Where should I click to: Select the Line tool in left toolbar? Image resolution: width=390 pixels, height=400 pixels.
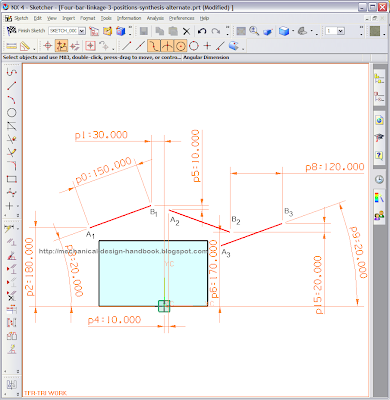(x=12, y=86)
